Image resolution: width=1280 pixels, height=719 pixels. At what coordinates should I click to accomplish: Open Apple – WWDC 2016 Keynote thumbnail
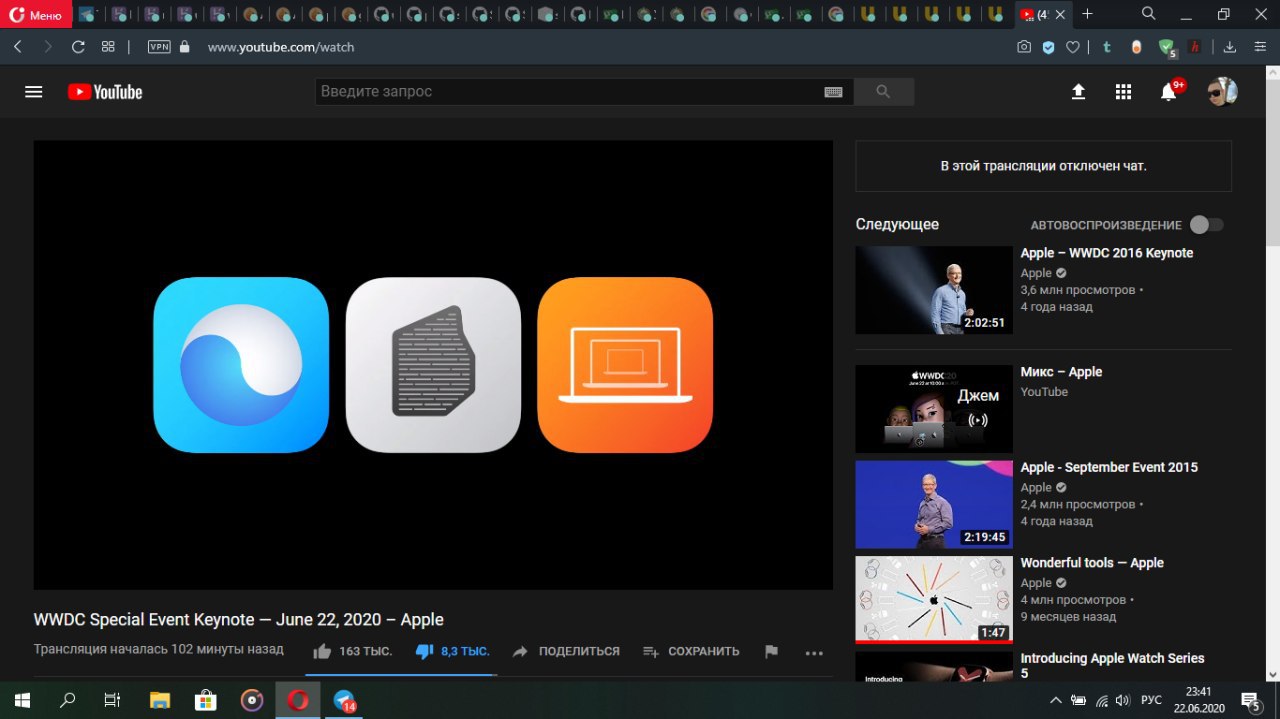(934, 290)
